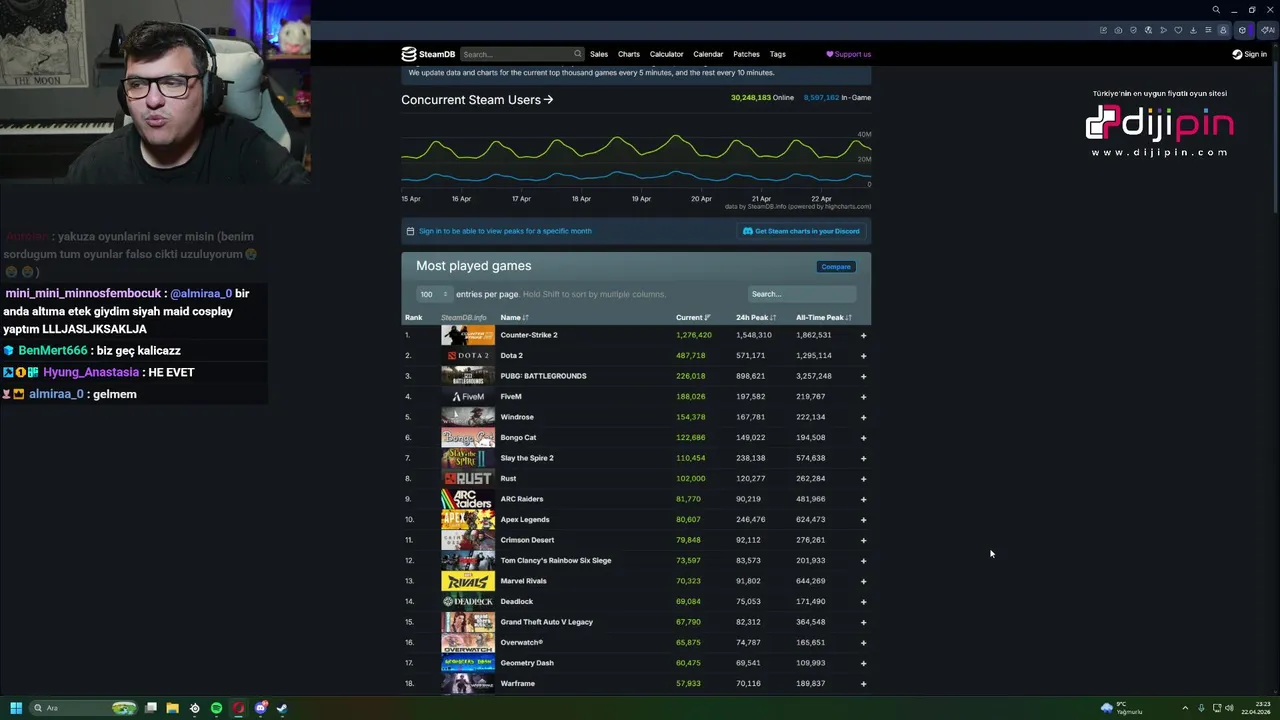Open Charts menu in SteamDB navbar
The height and width of the screenshot is (720, 1280).
click(x=629, y=54)
